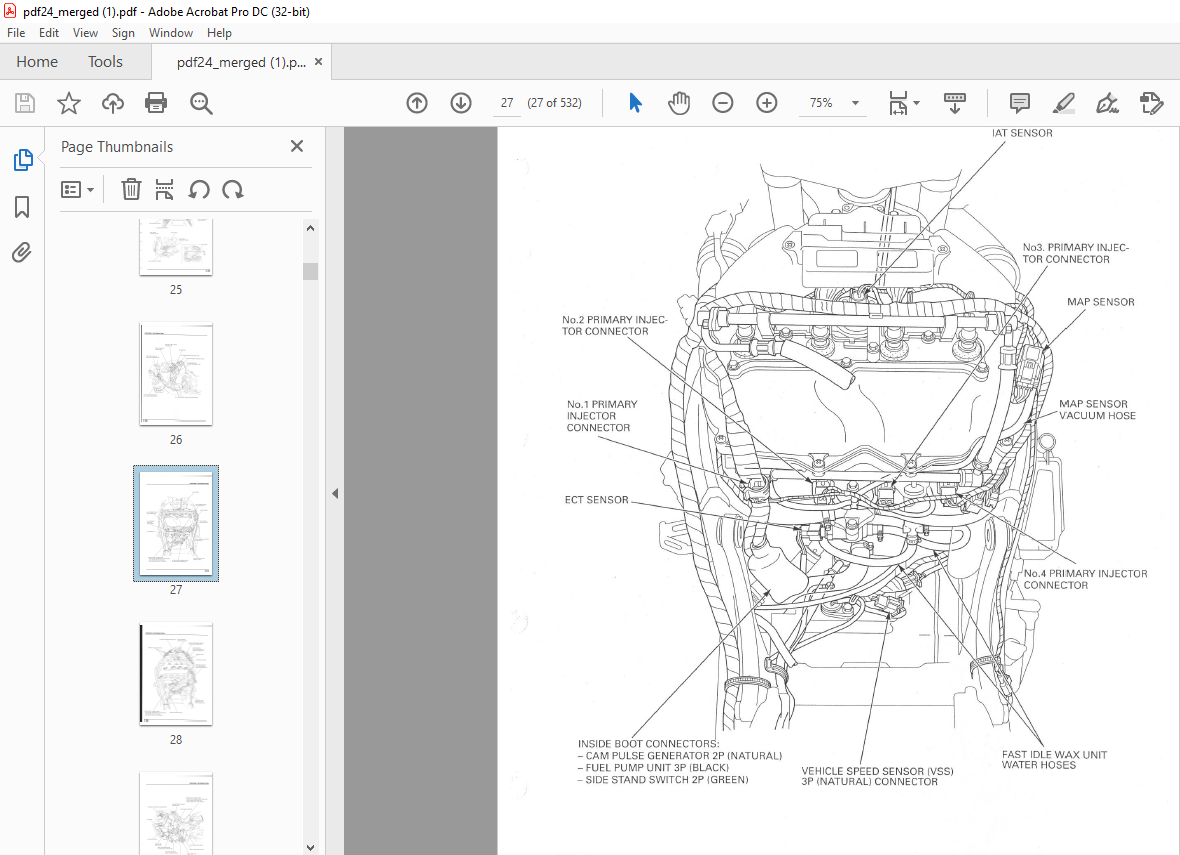
Task: Close the Page Thumbnails panel
Action: (x=297, y=146)
